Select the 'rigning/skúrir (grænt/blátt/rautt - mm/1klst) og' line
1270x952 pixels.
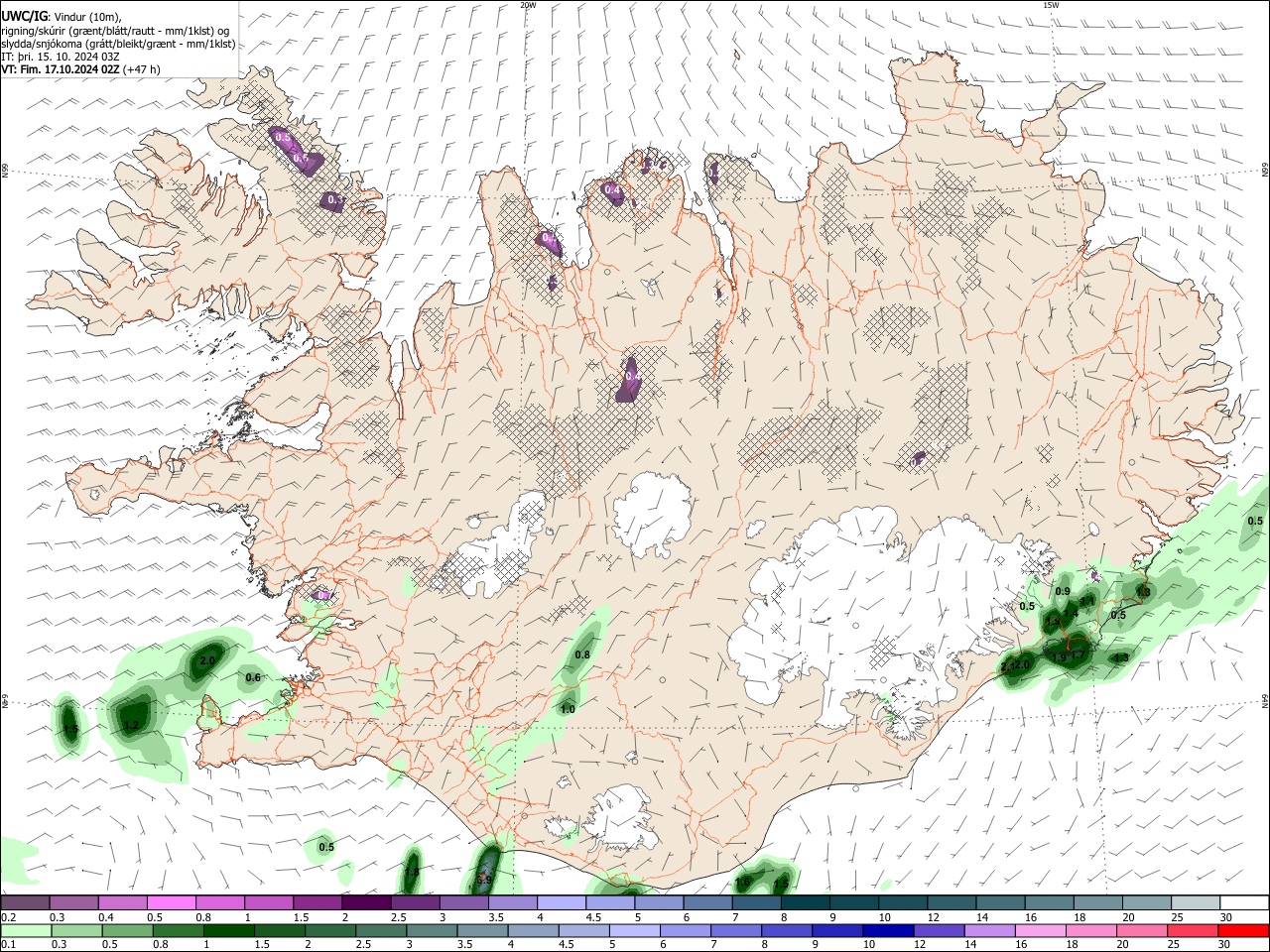tap(115, 30)
